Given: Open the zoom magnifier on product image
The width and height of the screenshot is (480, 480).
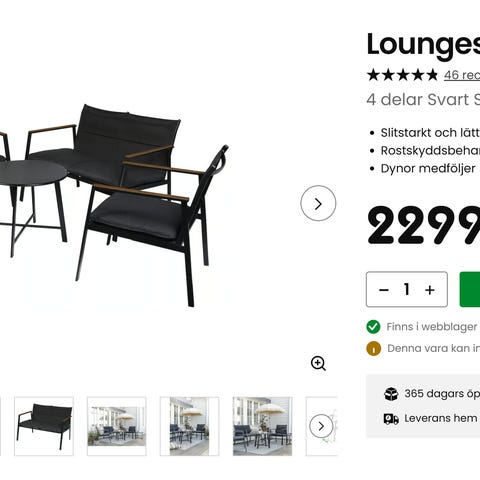Looking at the screenshot, I should [318, 363].
